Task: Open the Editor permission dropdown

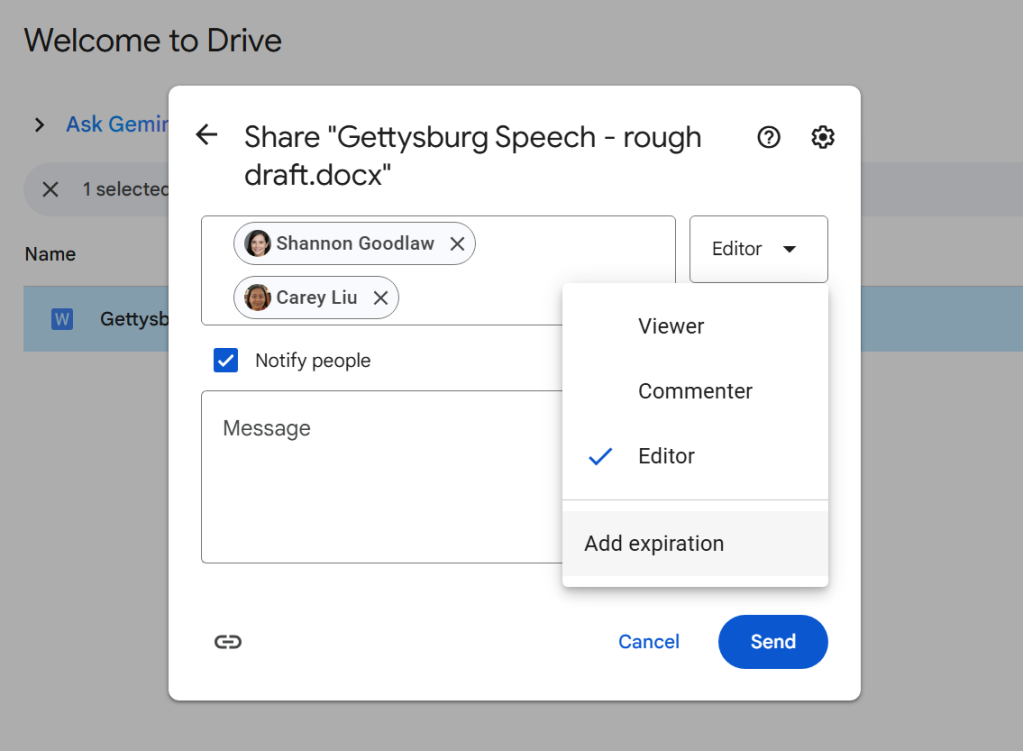Action: pos(758,249)
